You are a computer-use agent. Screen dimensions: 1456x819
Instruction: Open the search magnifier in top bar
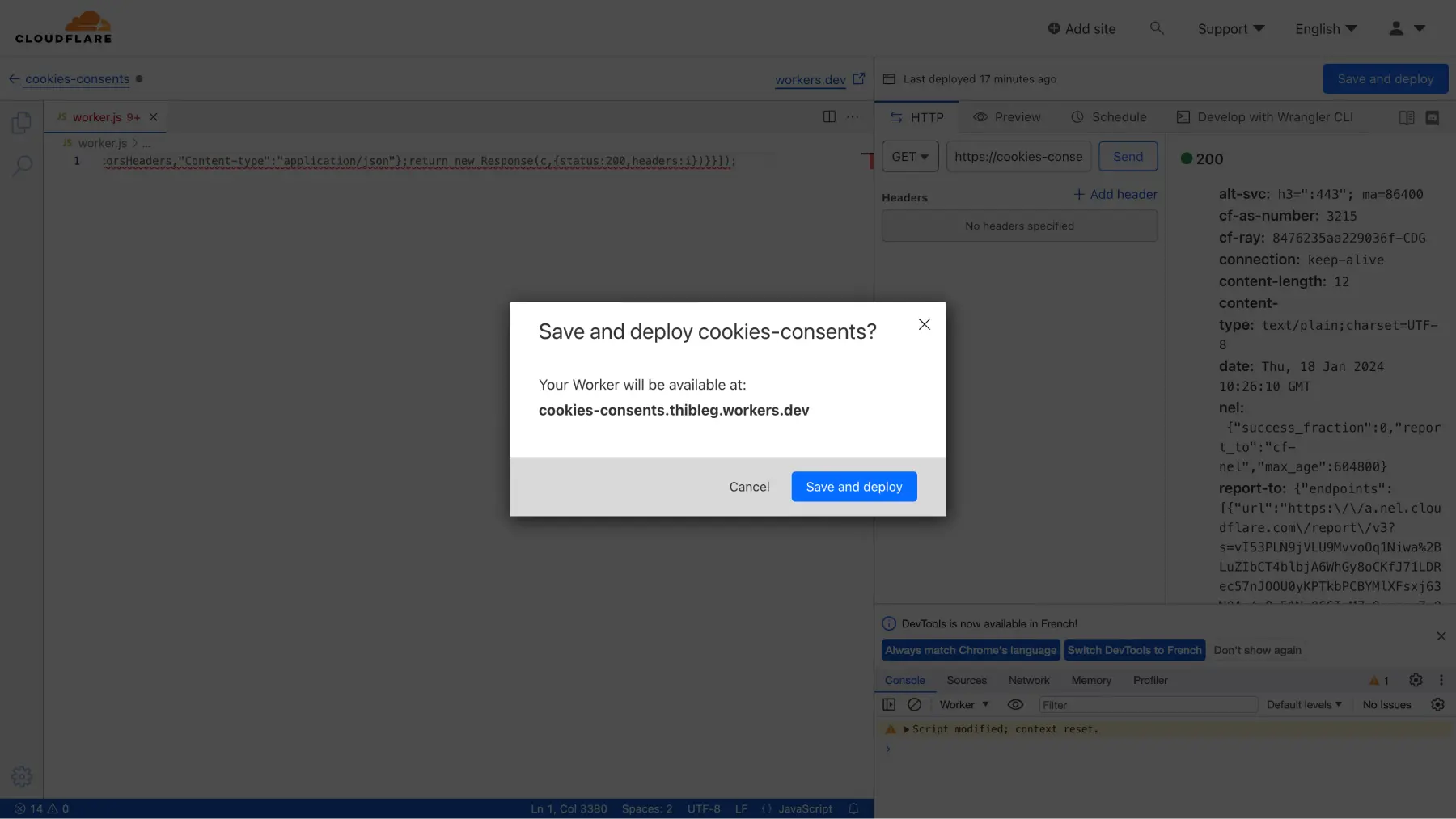tap(1157, 28)
